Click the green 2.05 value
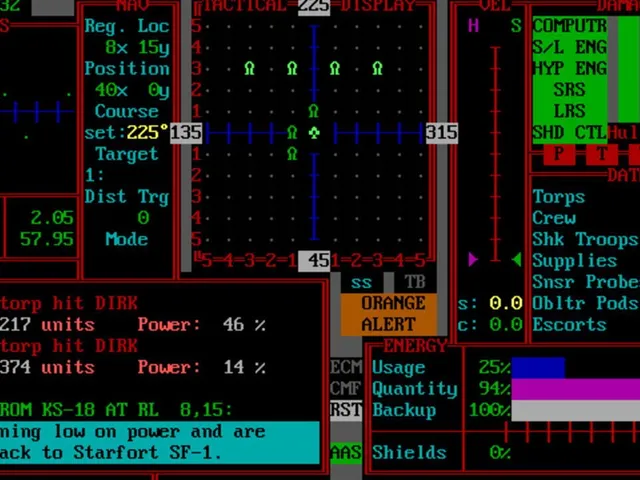 pyautogui.click(x=52, y=218)
